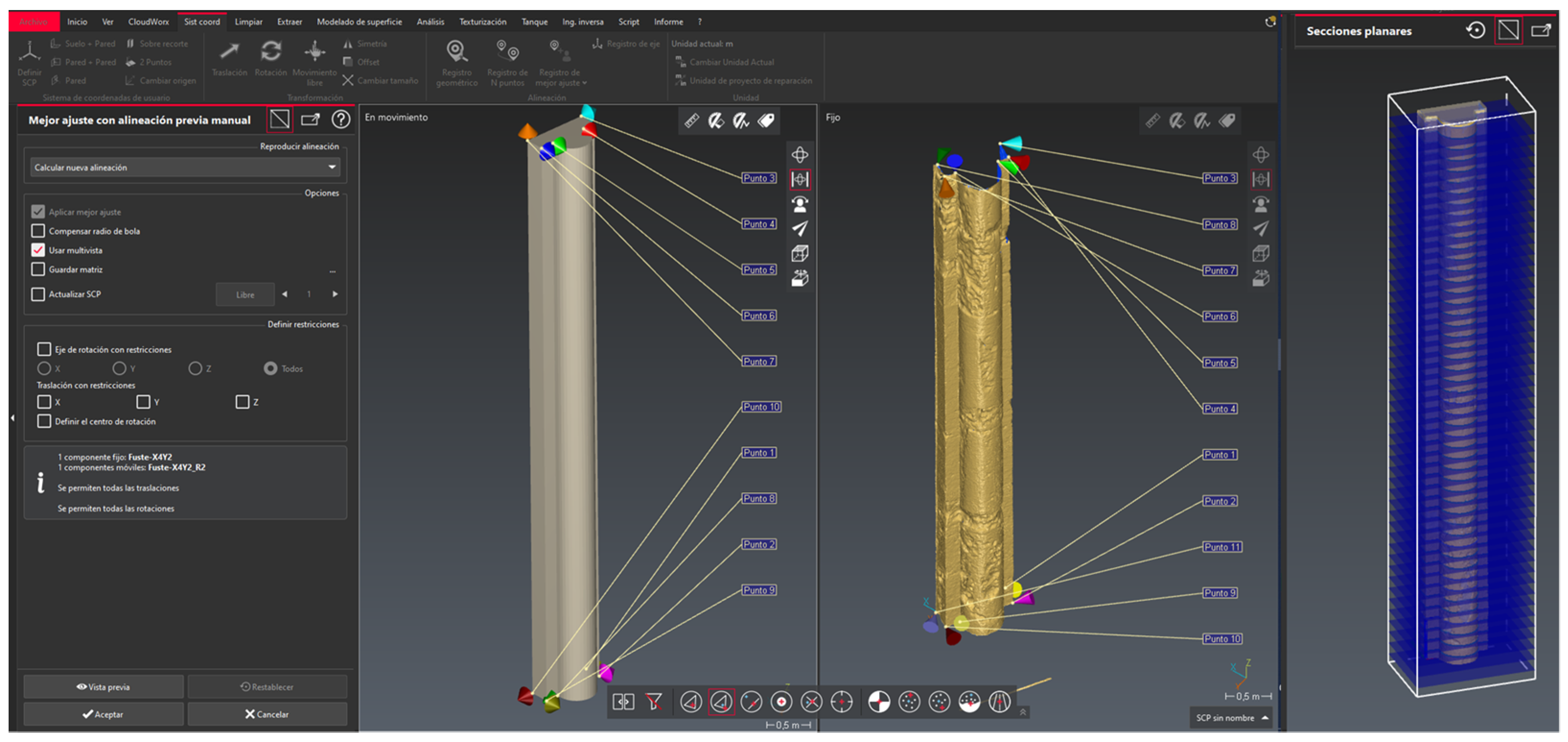Uncheck the Usar multivista option
Viewport: 1568px width, 742px height.
38,250
